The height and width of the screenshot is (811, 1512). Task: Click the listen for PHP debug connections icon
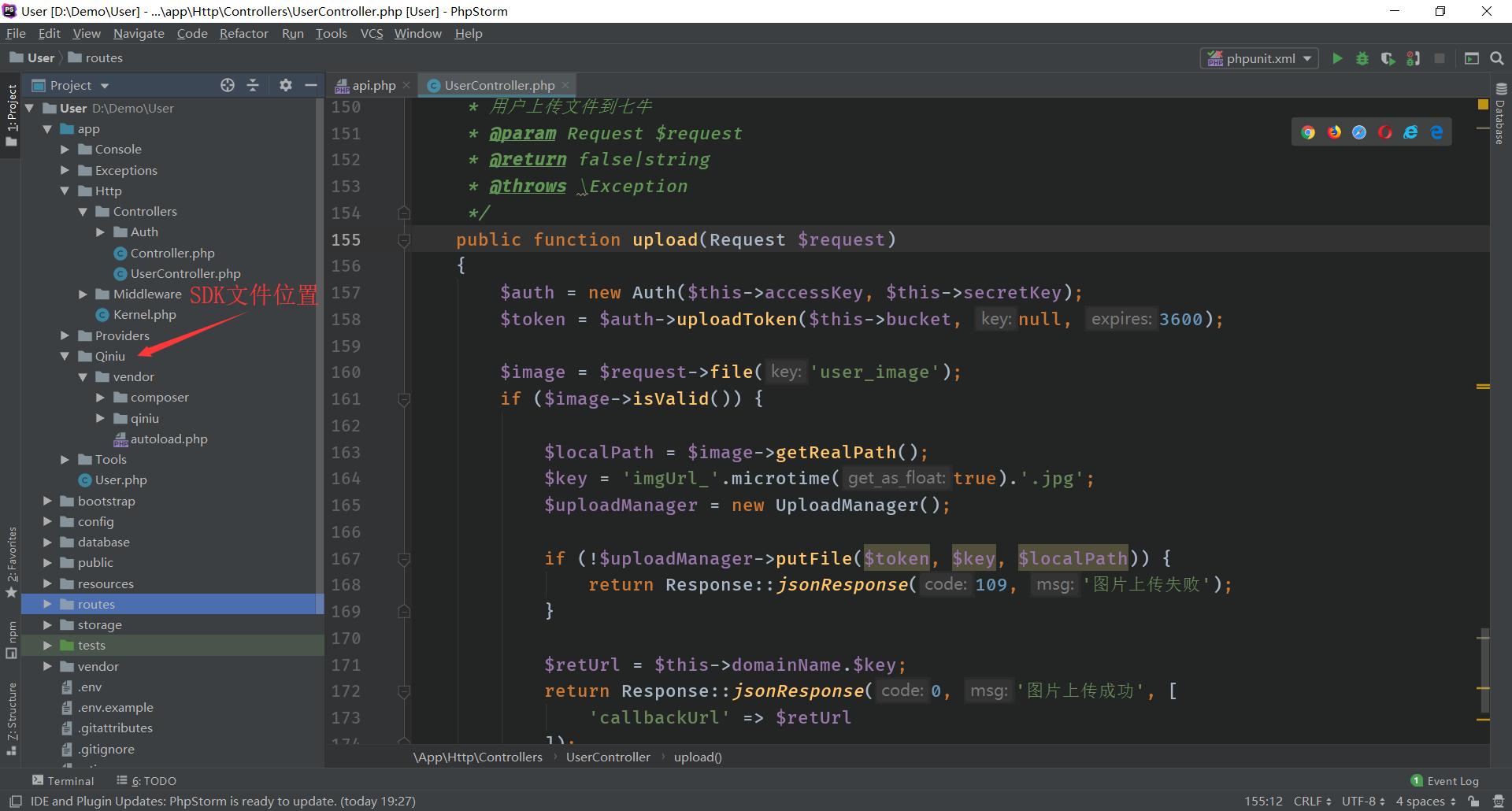(1414, 58)
